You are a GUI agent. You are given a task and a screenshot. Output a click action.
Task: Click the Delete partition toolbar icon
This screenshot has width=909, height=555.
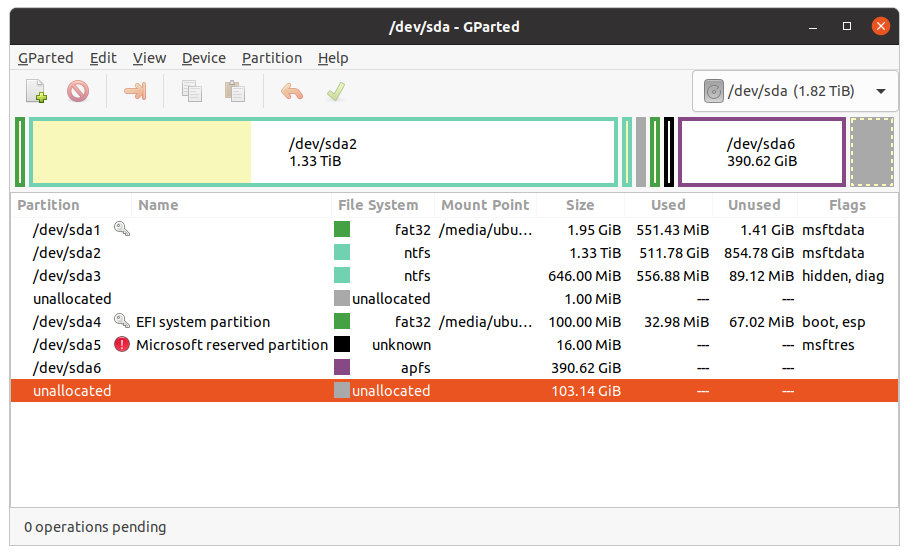[x=78, y=91]
